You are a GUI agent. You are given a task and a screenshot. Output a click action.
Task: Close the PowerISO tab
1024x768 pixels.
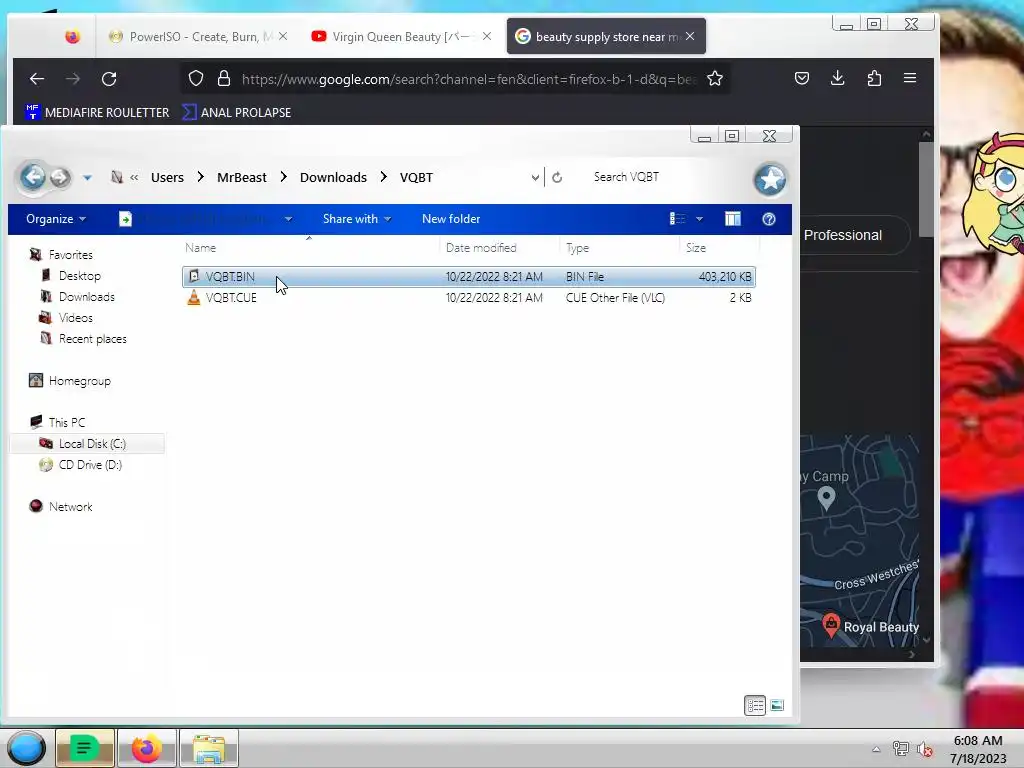(x=283, y=37)
